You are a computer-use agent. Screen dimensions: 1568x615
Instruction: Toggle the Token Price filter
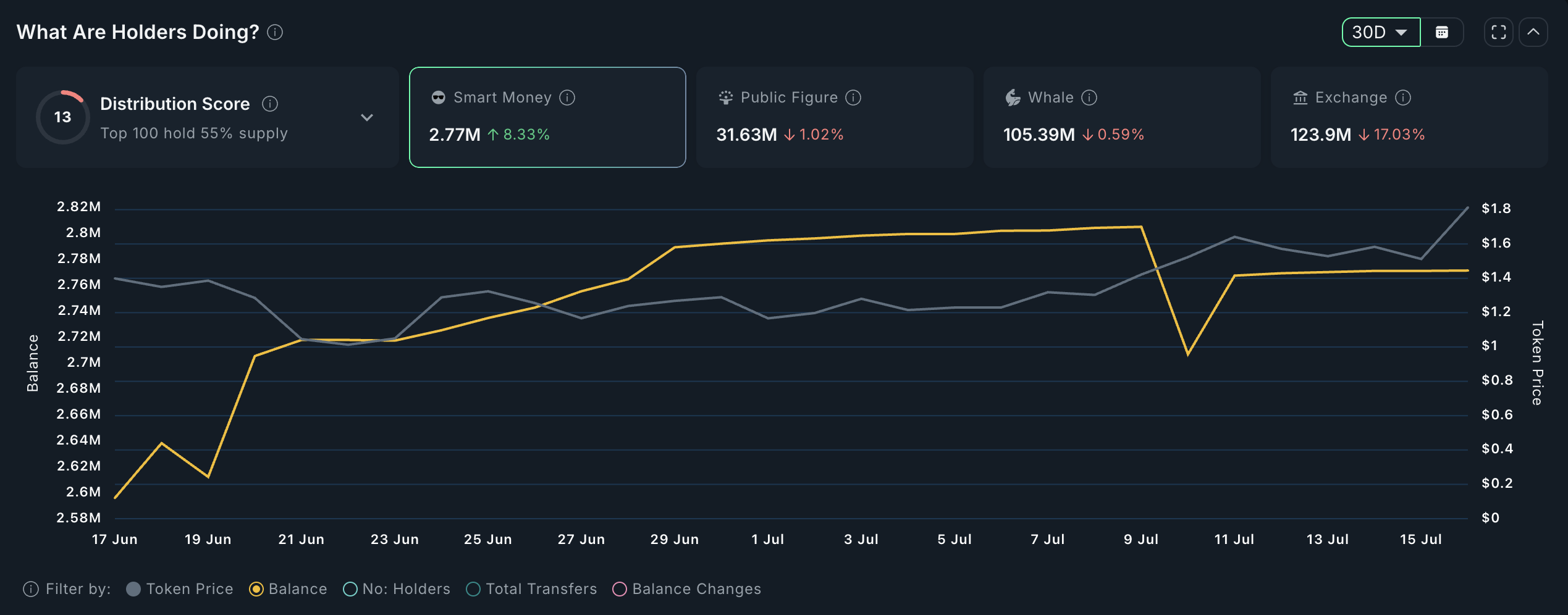pyautogui.click(x=133, y=589)
